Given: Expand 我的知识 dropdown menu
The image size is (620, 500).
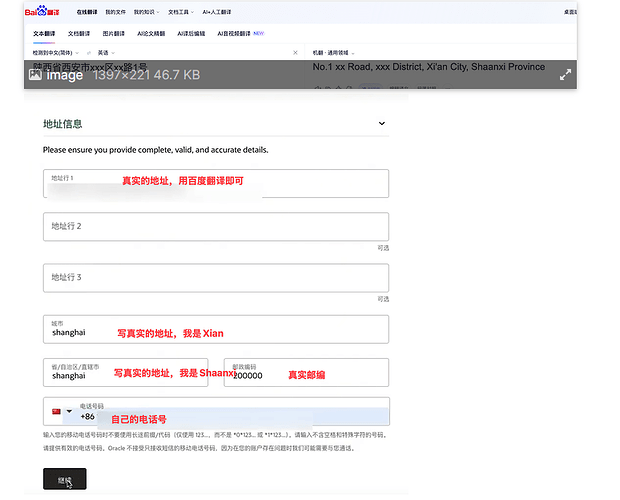Looking at the screenshot, I should coord(147,12).
